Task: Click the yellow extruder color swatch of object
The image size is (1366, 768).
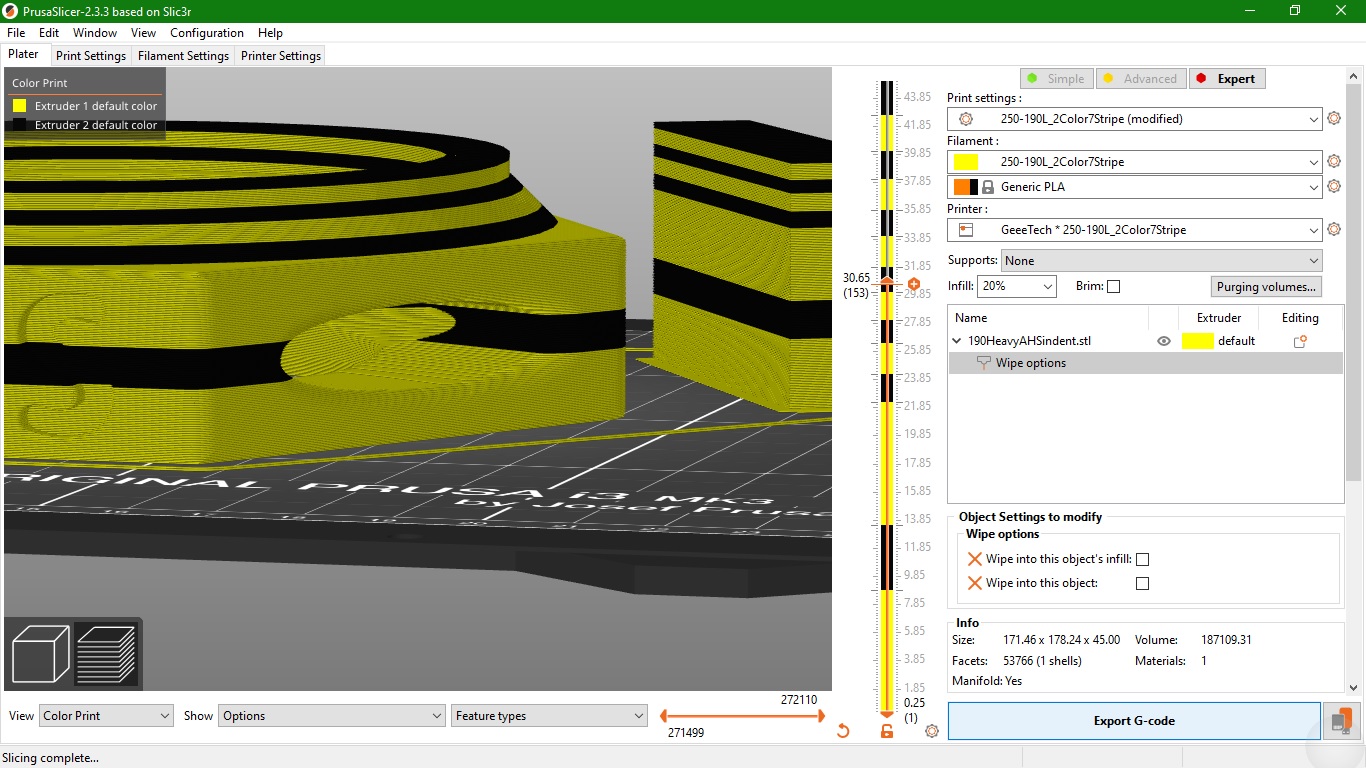Action: click(1198, 341)
